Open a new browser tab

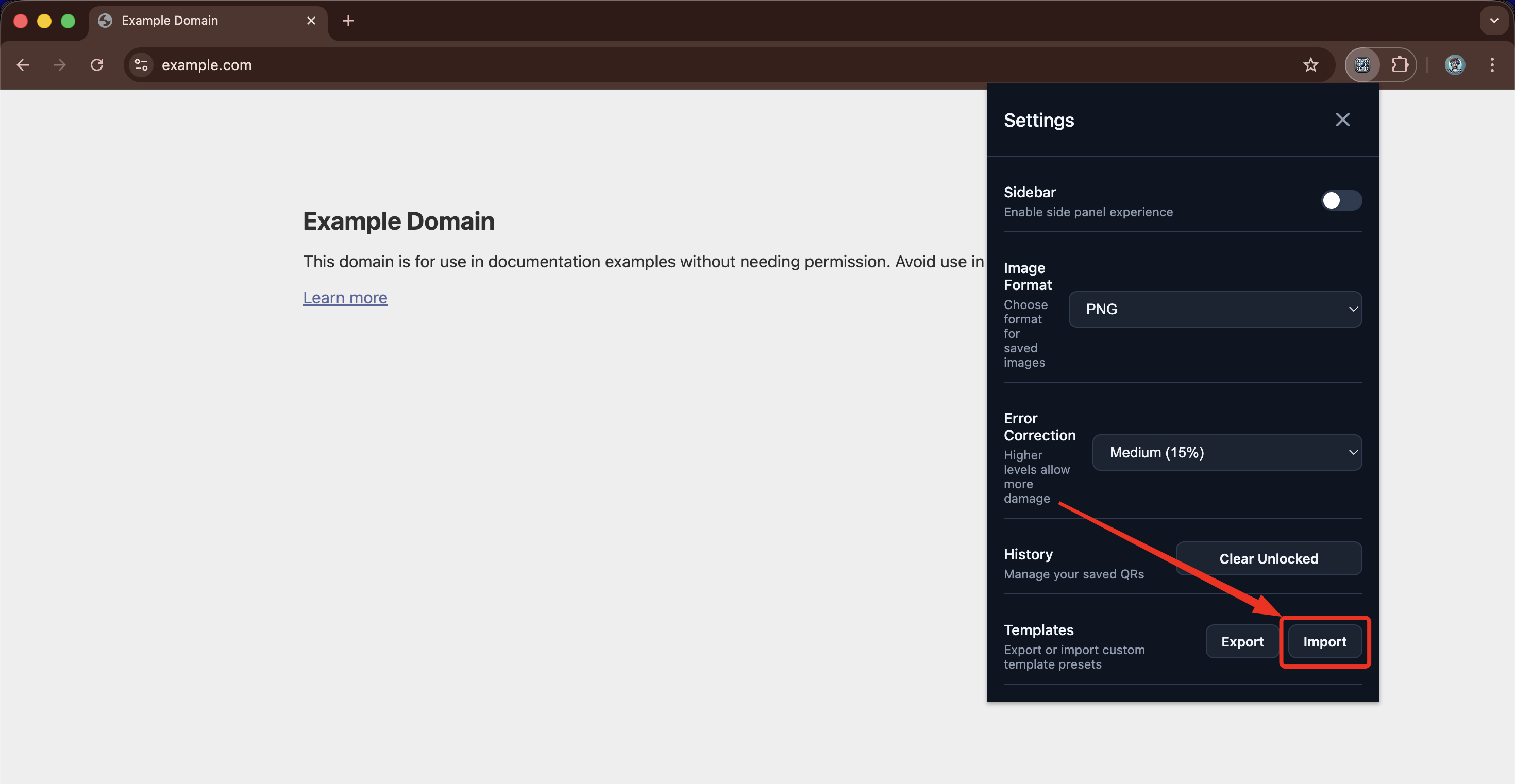tap(348, 21)
